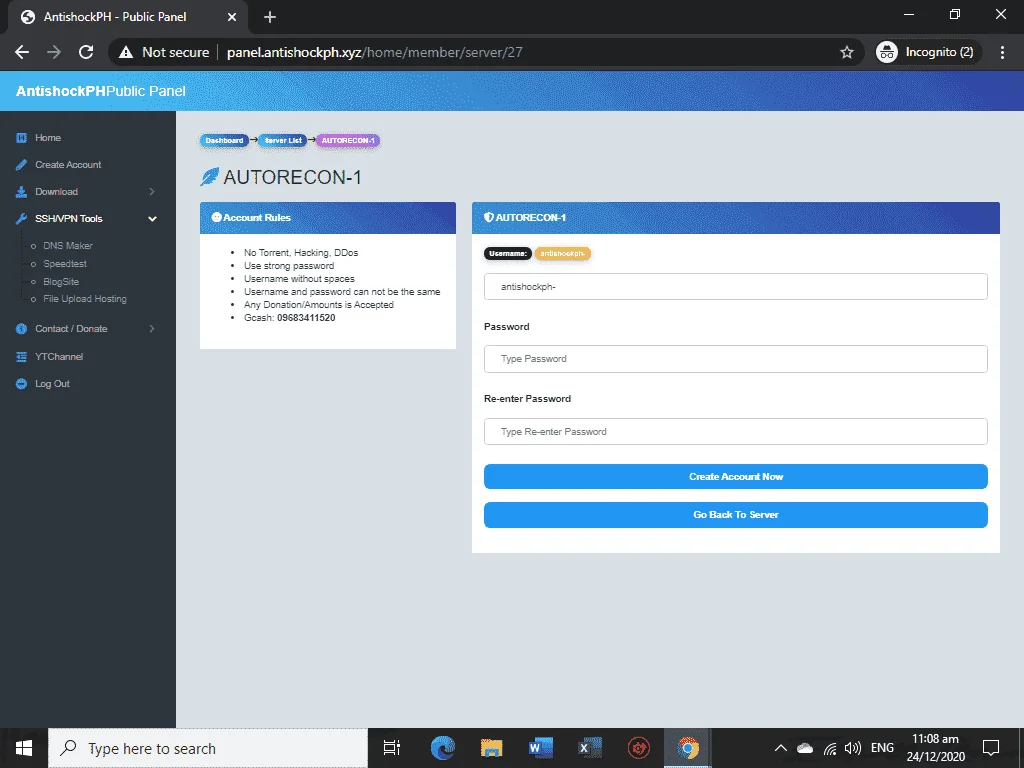The width and height of the screenshot is (1024, 768).
Task: Open Excel from the taskbar
Action: tap(590, 748)
